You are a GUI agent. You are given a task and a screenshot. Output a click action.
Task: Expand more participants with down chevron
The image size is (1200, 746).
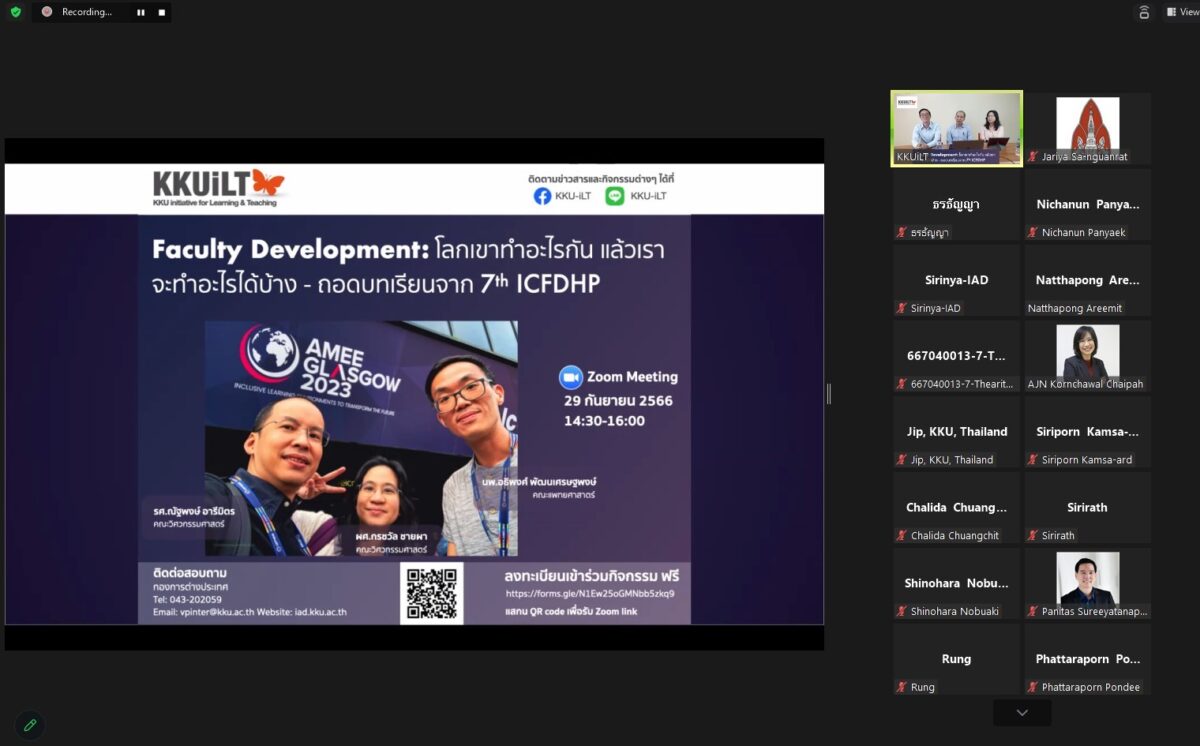tap(1021, 713)
